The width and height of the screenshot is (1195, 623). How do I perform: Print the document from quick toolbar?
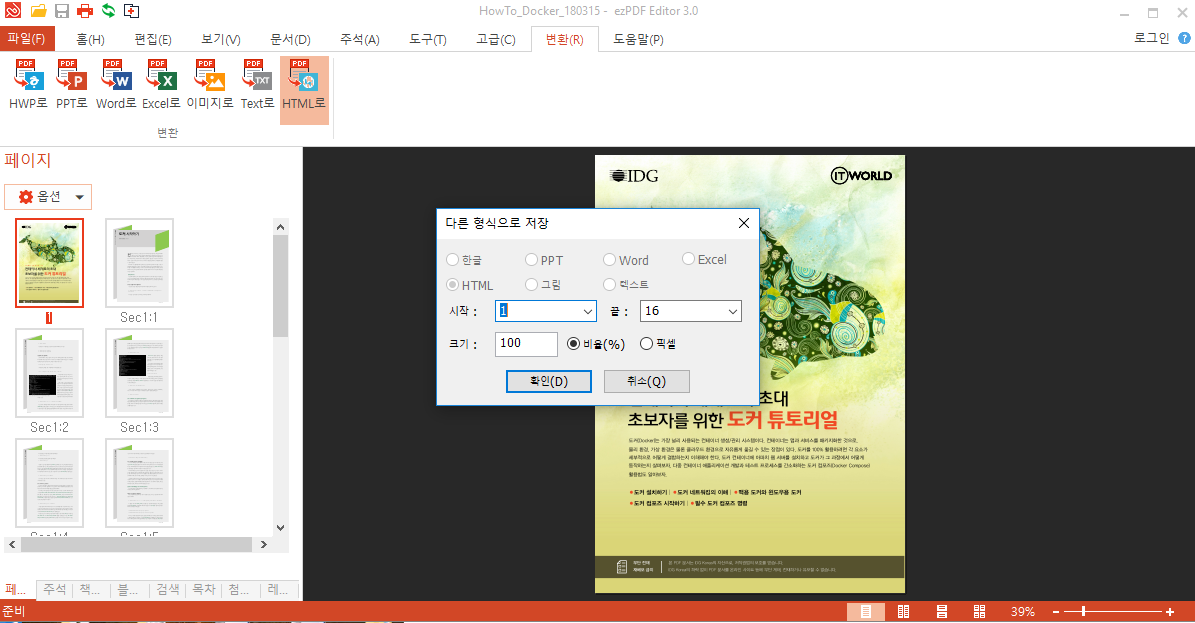pos(85,11)
